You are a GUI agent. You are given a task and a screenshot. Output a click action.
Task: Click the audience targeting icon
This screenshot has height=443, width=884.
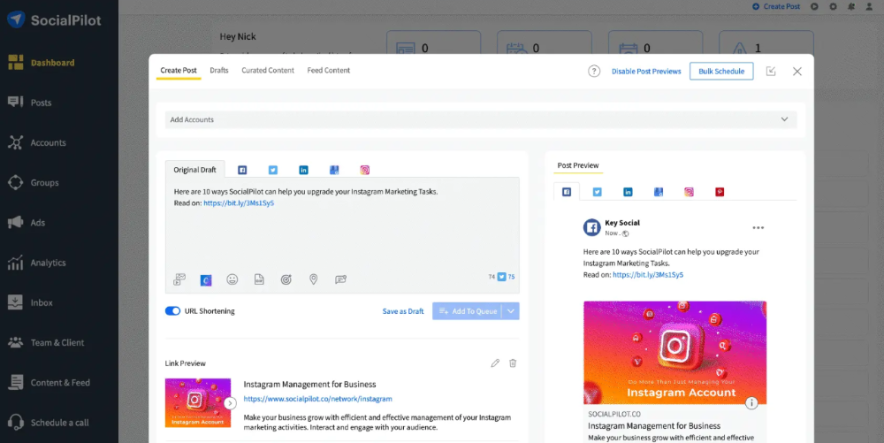click(x=286, y=279)
